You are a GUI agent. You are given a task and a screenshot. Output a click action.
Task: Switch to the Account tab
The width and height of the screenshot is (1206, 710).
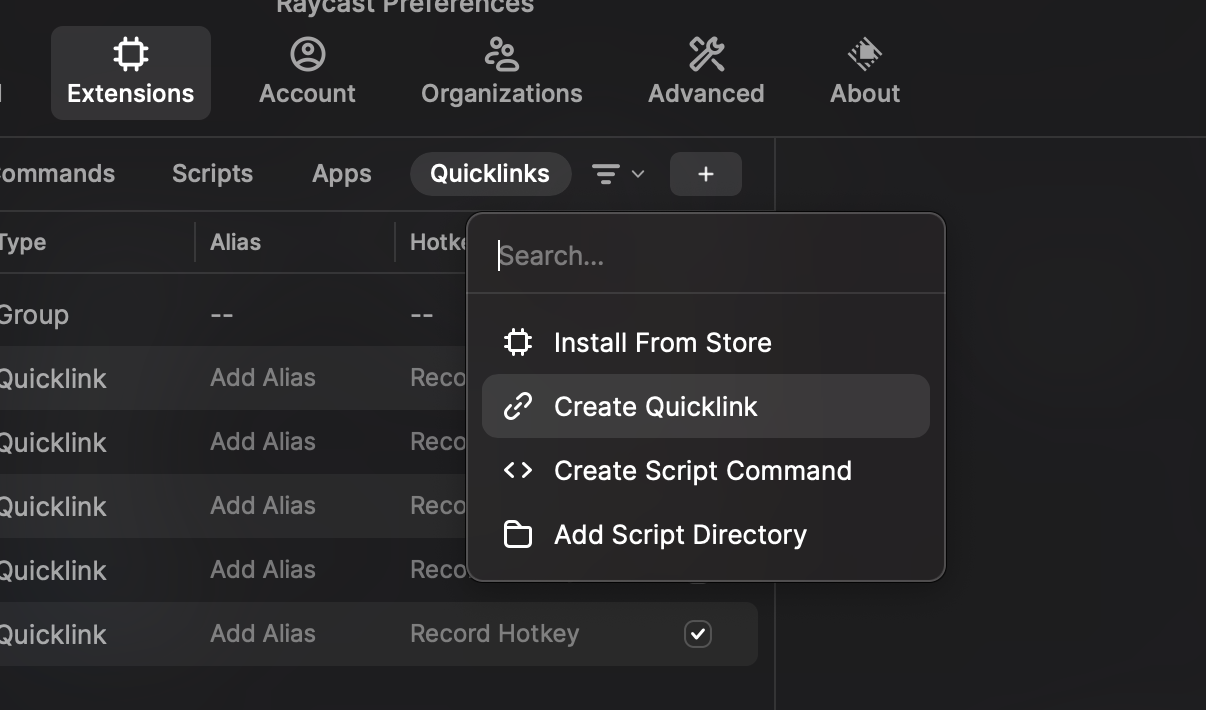coord(307,73)
